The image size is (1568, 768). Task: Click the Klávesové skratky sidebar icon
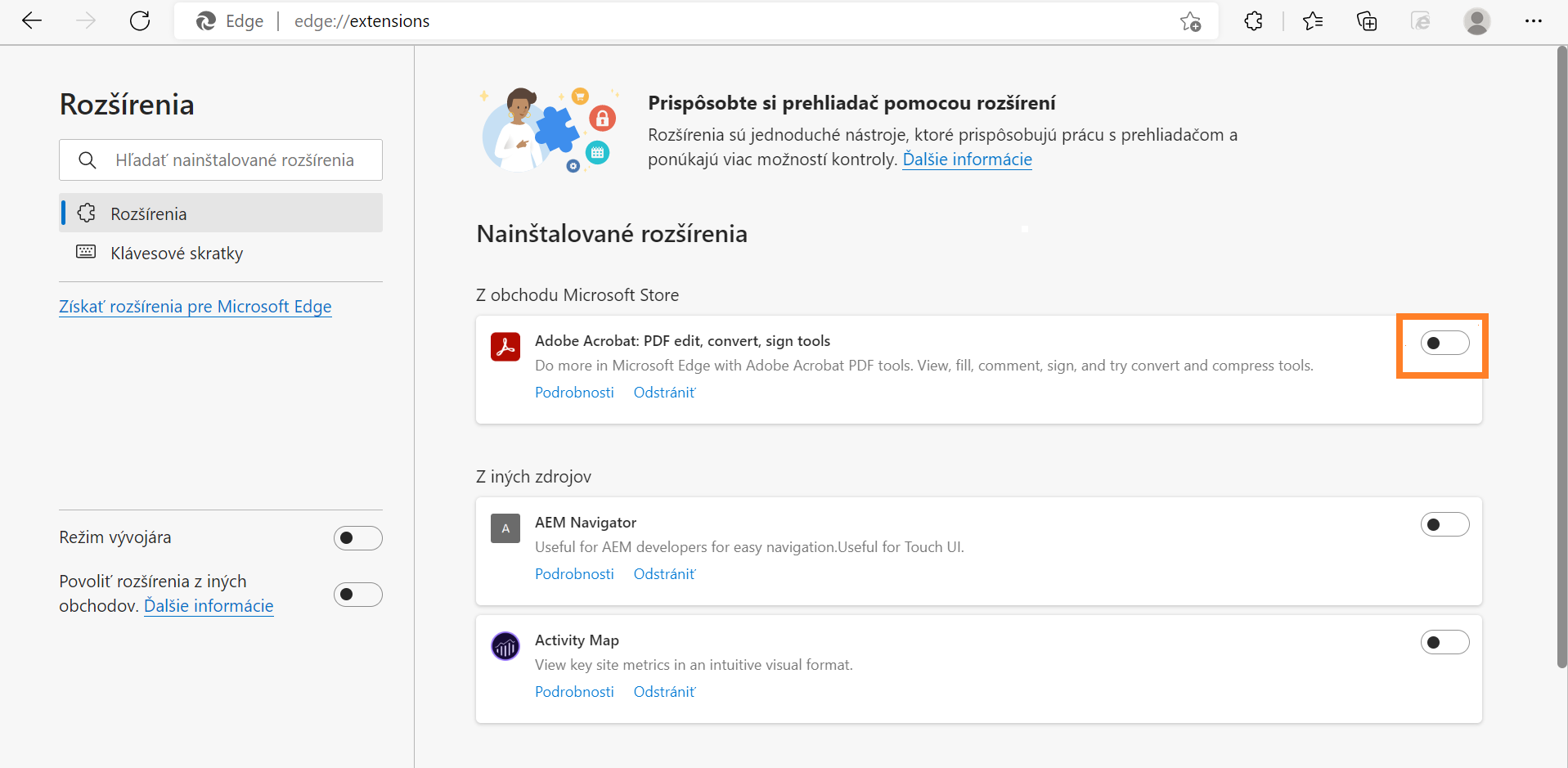[85, 253]
